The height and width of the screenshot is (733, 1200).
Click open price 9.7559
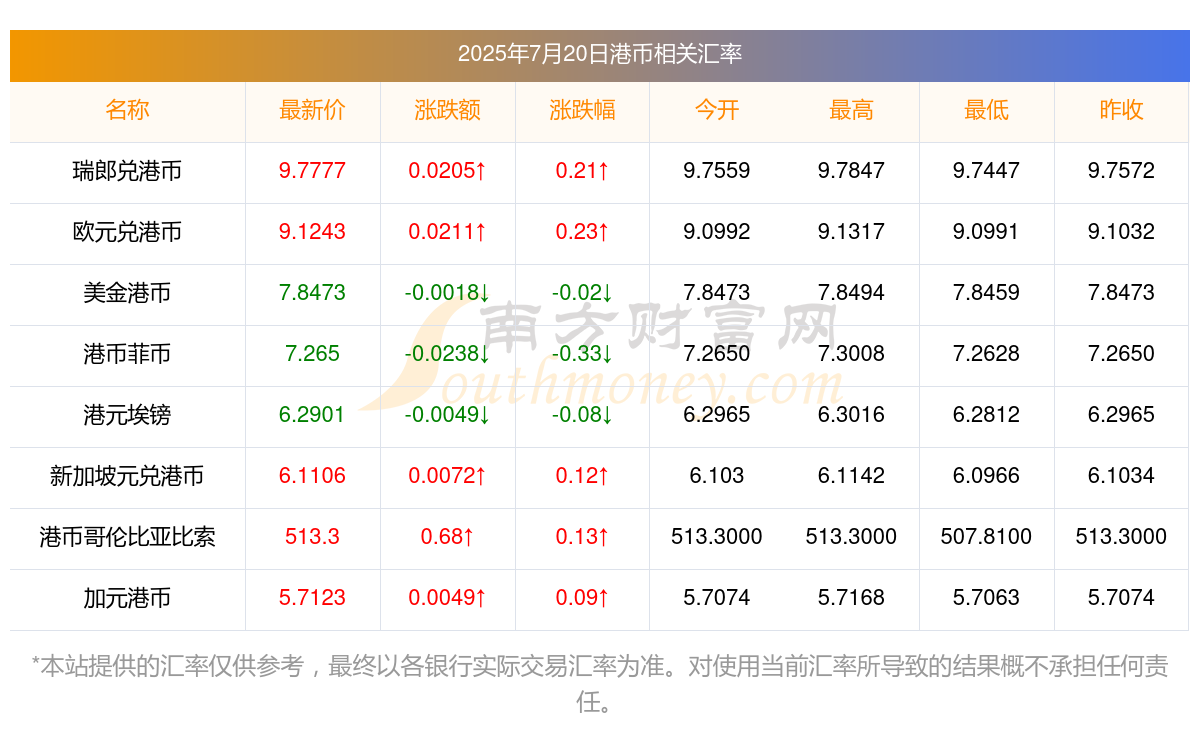pyautogui.click(x=717, y=171)
